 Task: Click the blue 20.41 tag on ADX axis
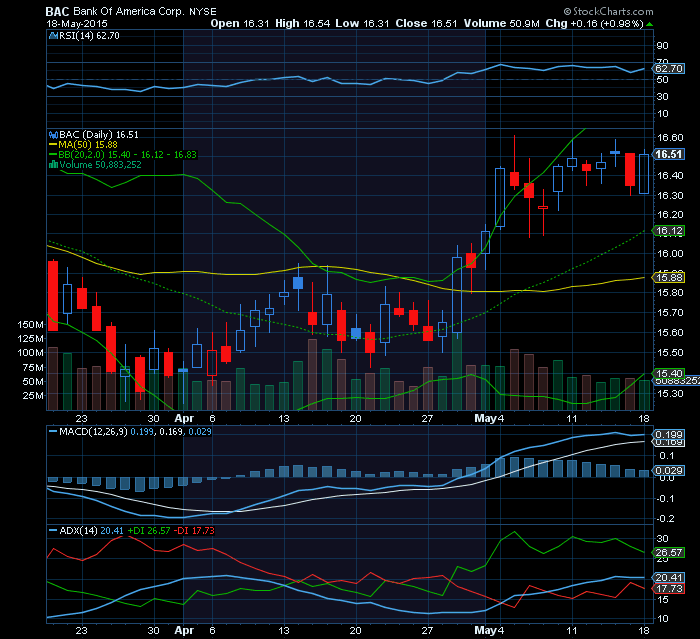pos(669,578)
